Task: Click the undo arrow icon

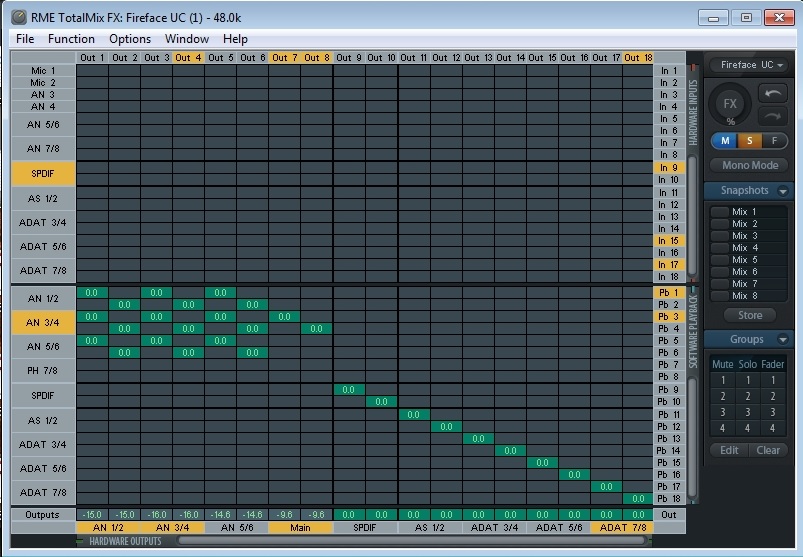Action: [x=774, y=94]
